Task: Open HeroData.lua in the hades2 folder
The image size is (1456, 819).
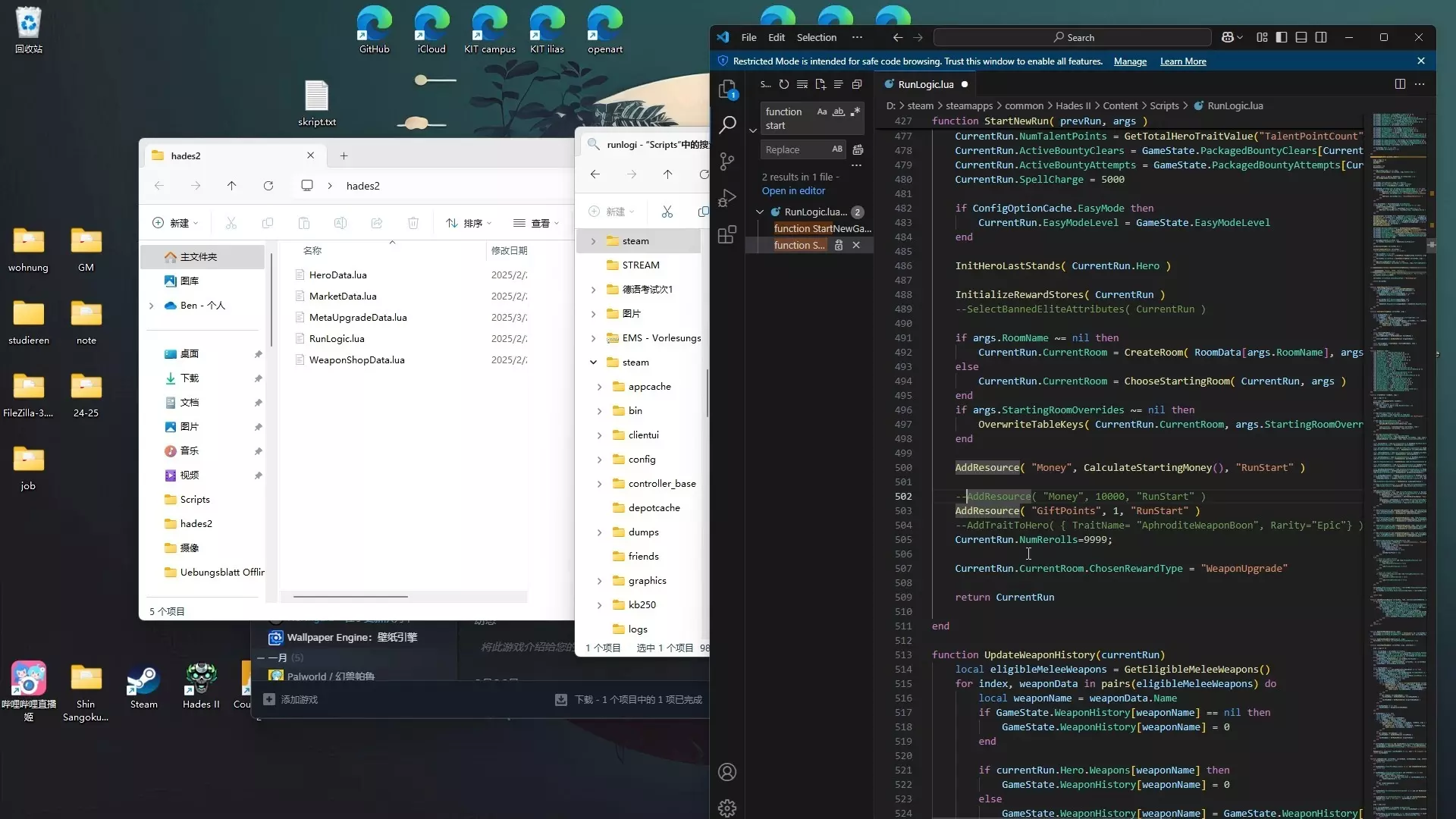Action: (x=337, y=275)
